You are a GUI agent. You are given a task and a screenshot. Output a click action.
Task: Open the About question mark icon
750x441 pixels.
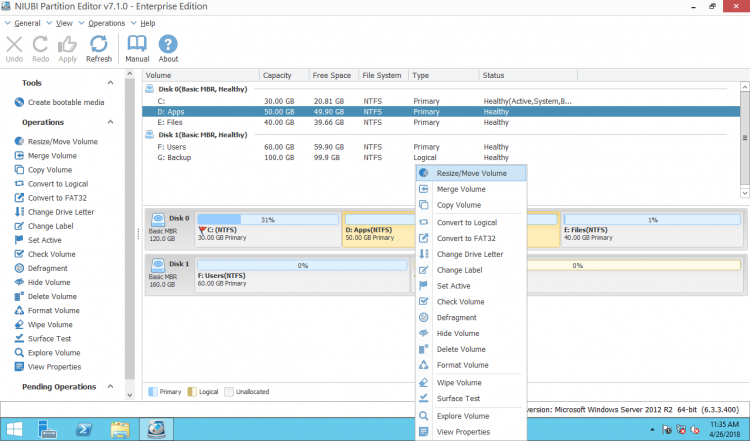pos(168,44)
